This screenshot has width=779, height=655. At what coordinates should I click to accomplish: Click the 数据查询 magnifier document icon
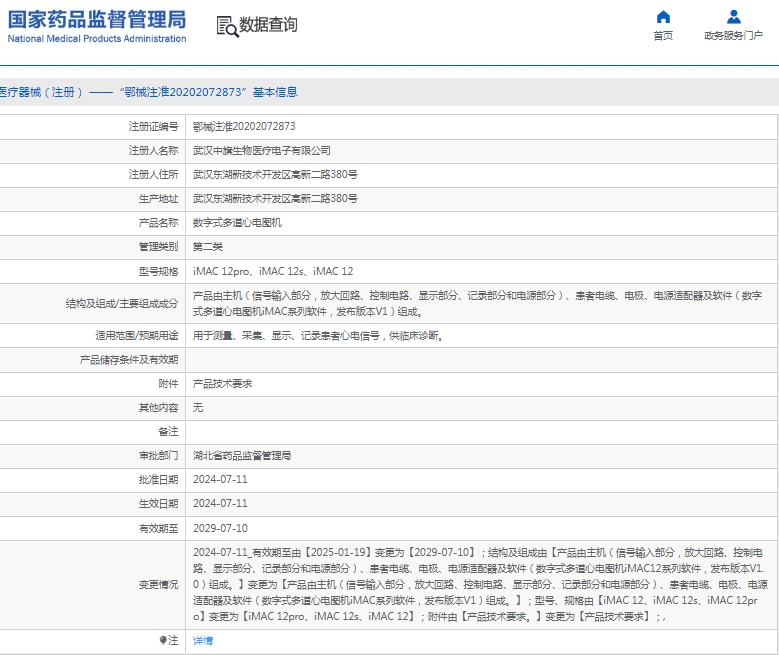click(227, 26)
